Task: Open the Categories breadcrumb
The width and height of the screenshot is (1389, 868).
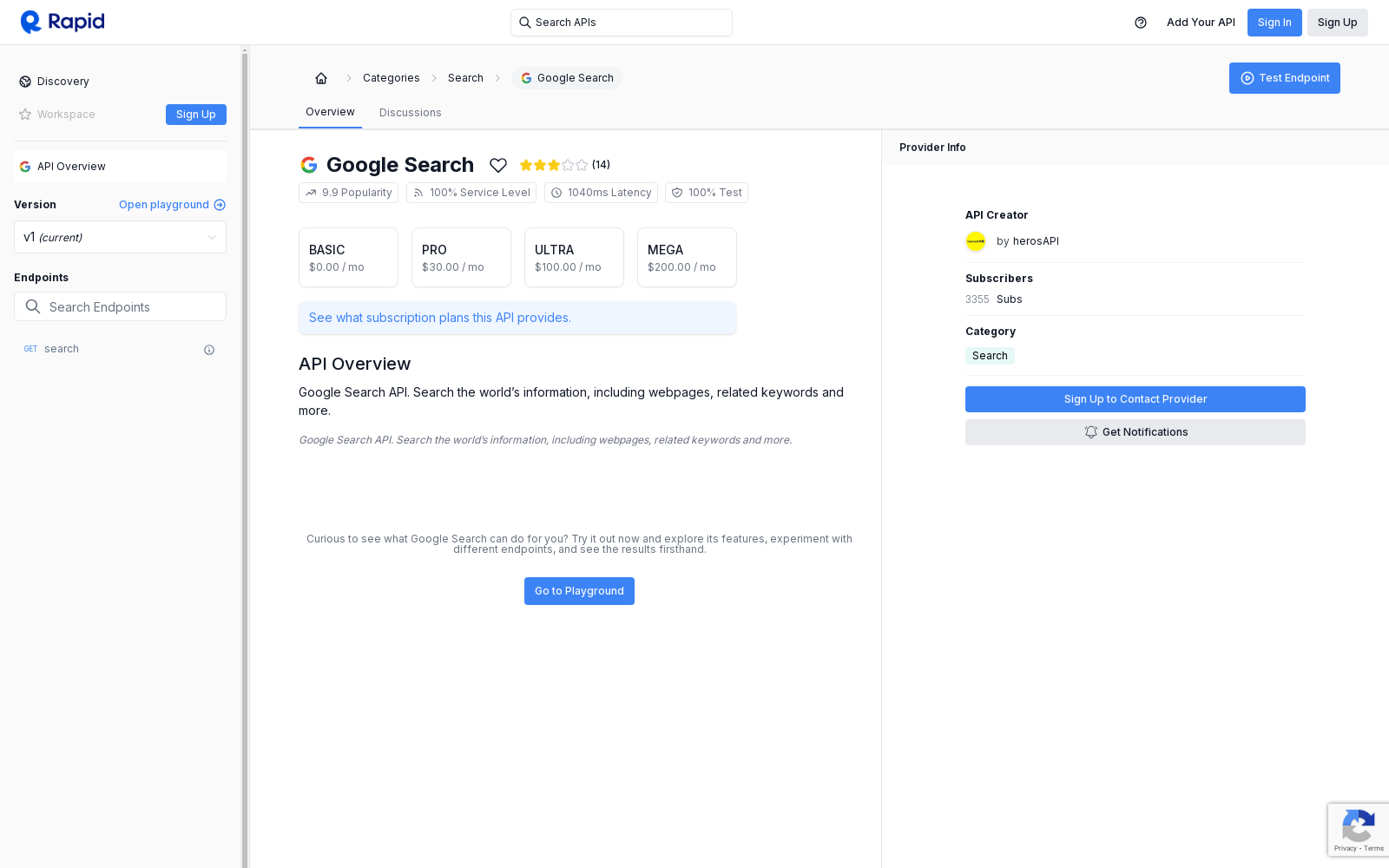Action: [x=392, y=78]
